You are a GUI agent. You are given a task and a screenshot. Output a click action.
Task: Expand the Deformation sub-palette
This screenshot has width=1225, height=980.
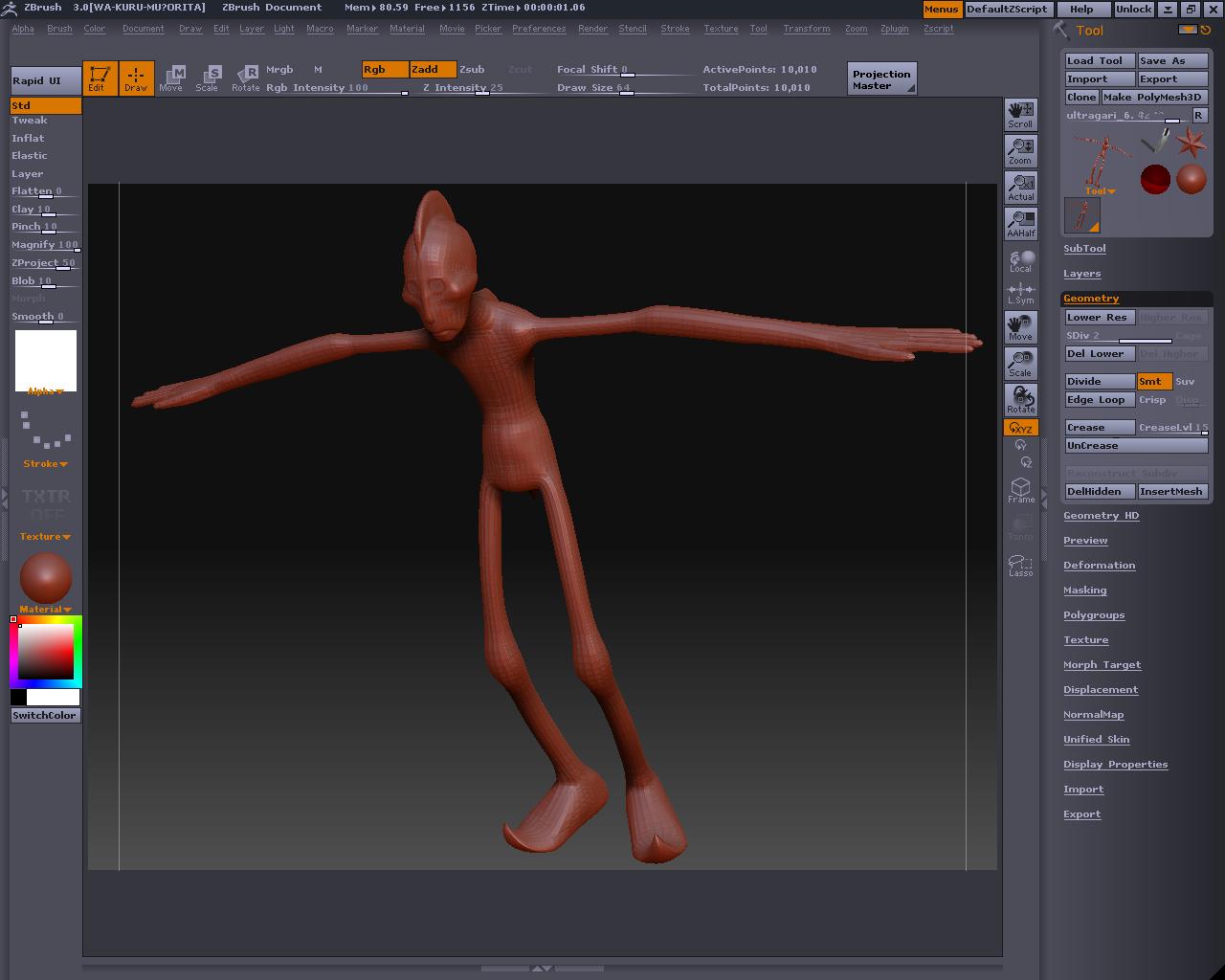(1099, 566)
